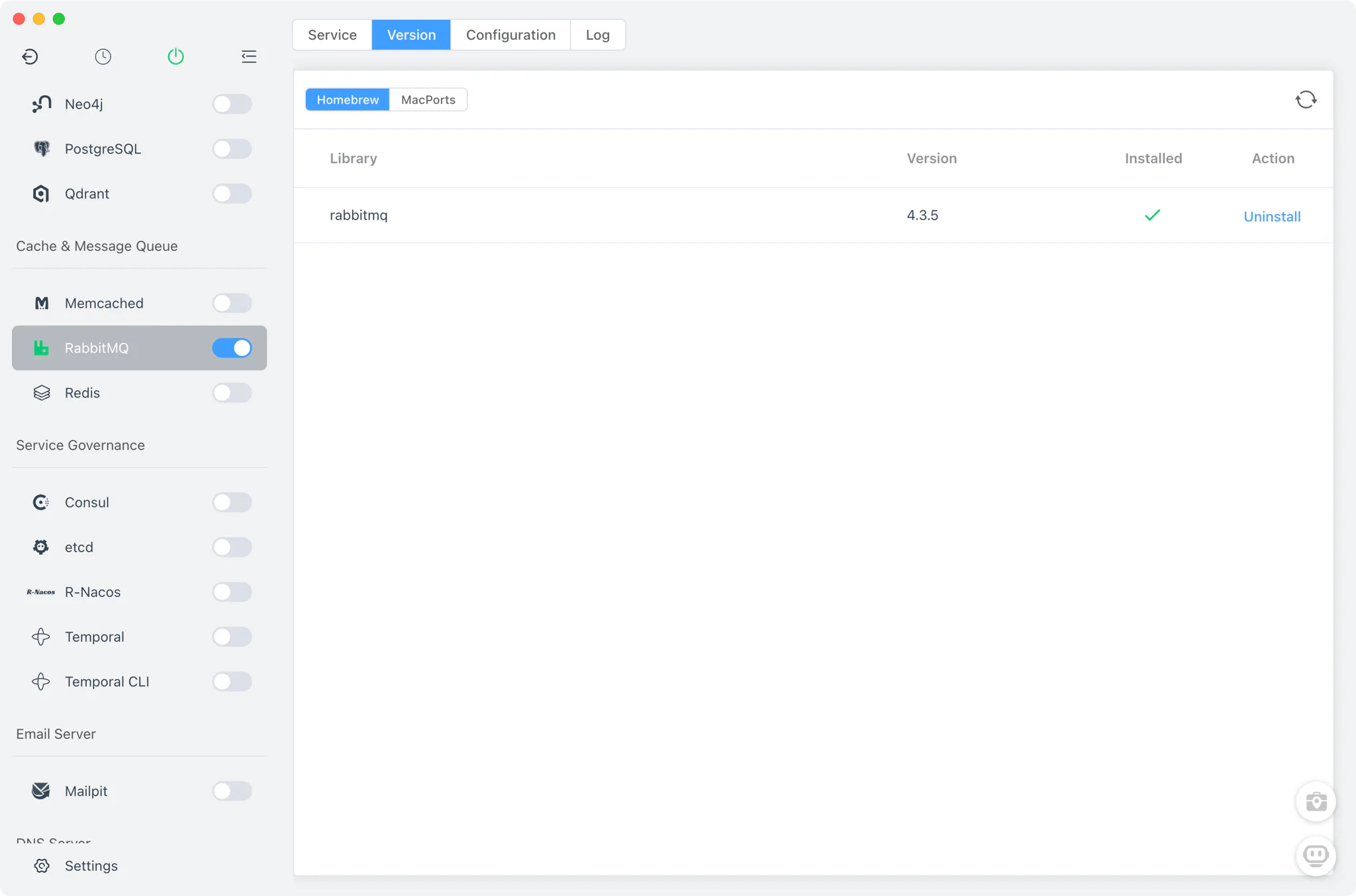Viewport: 1356px width, 896px height.
Task: Disable the RabbitMQ switch
Action: coord(232,348)
